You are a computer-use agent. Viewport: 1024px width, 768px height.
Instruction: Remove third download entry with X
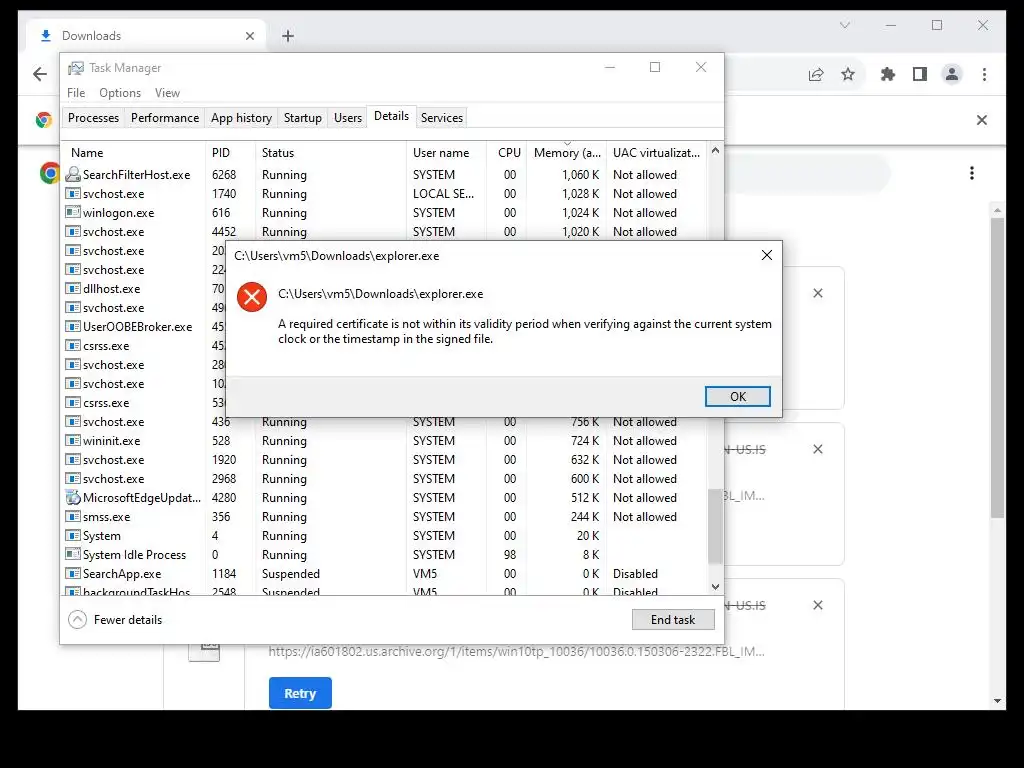tap(818, 605)
